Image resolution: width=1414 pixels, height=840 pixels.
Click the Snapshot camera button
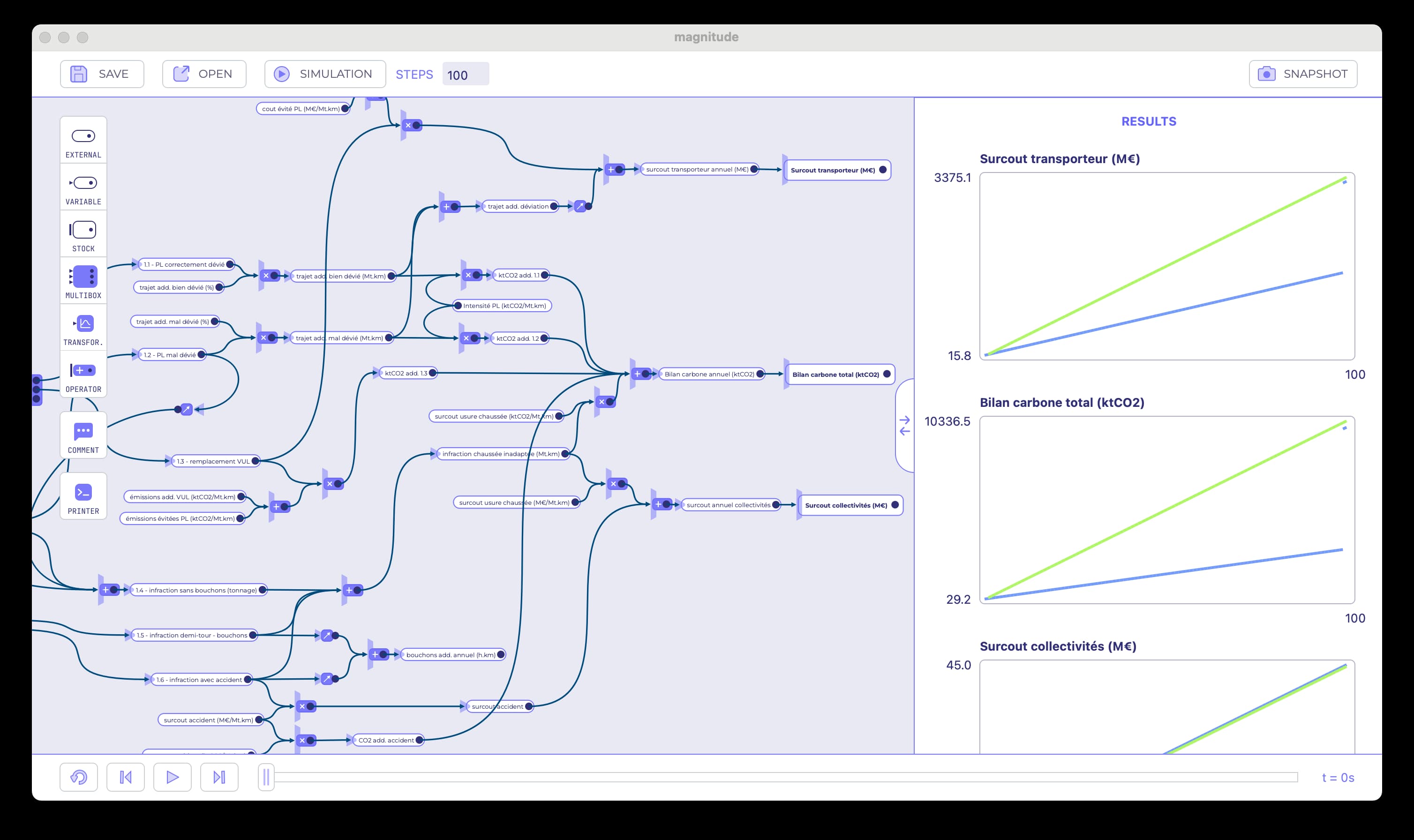tap(1302, 74)
